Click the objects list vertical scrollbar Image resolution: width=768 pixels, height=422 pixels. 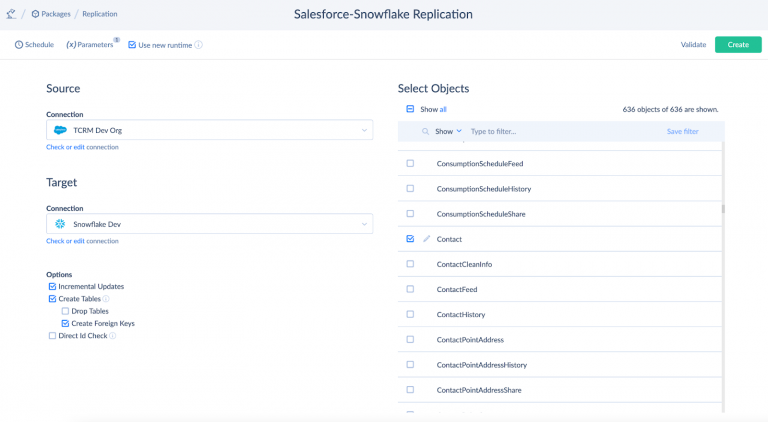(722, 209)
